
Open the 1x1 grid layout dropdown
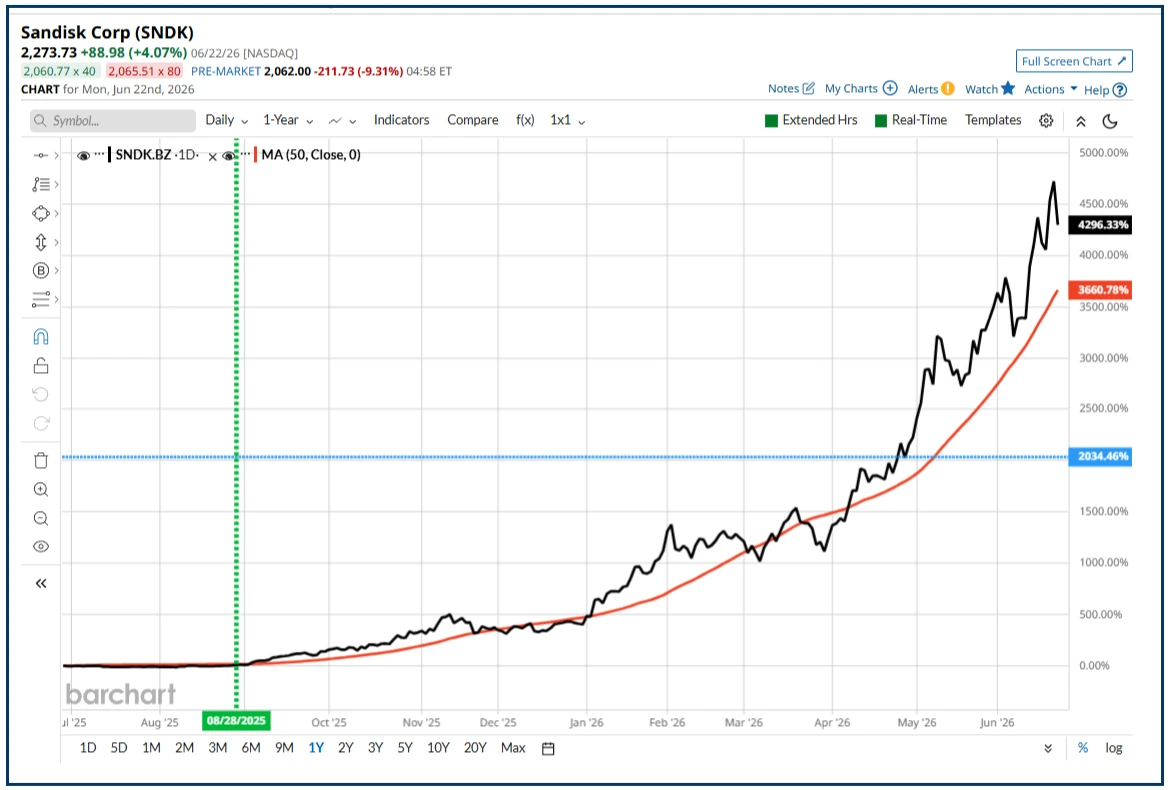click(568, 120)
